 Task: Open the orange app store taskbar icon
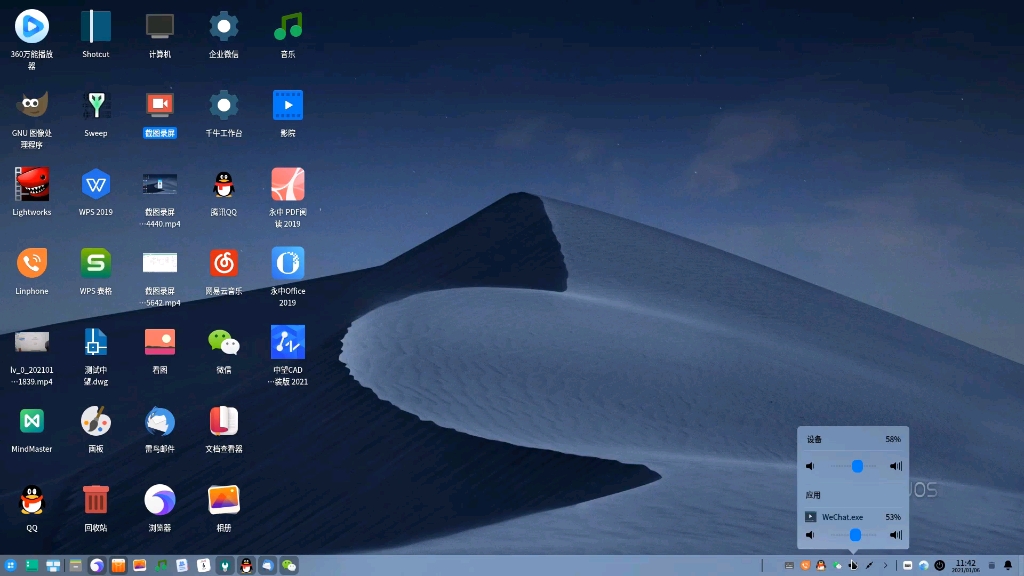tap(118, 566)
